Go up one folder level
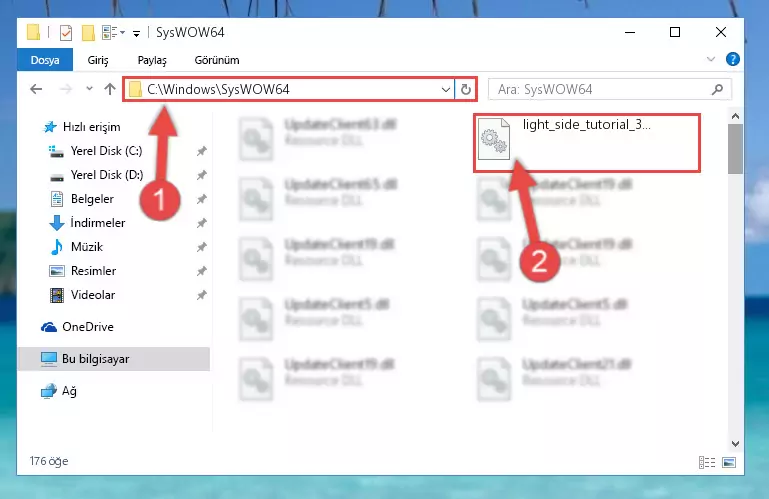The image size is (769, 499). click(x=110, y=89)
